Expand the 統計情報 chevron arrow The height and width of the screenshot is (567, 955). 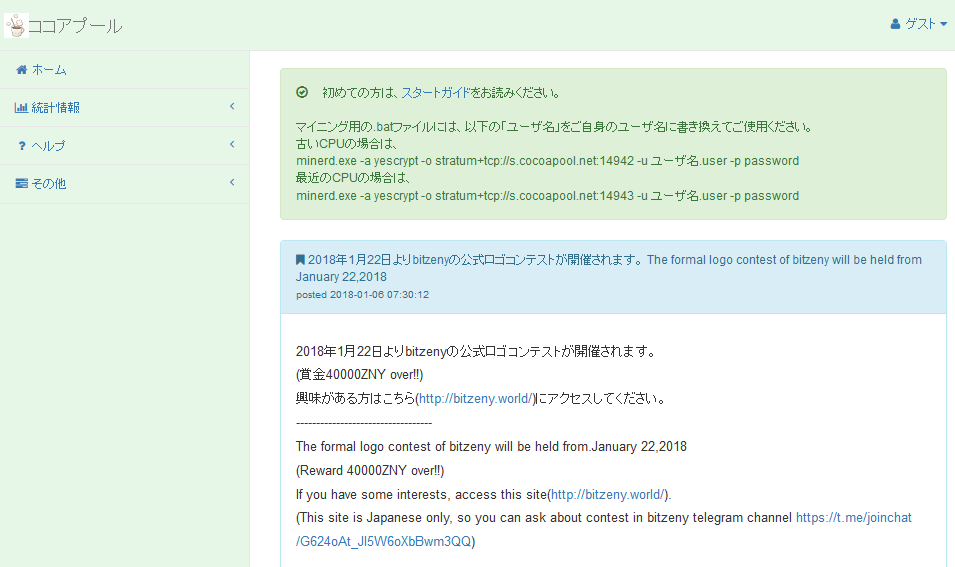tap(232, 107)
